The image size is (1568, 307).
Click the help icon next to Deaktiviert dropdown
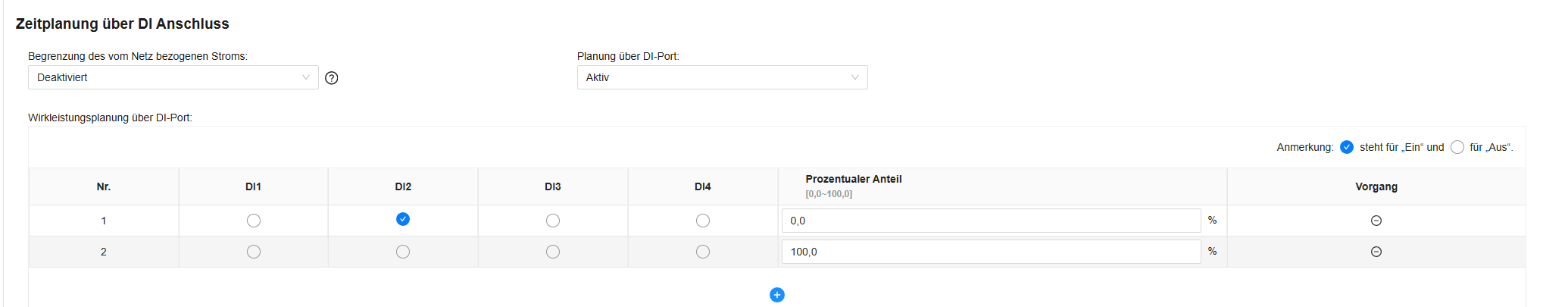pos(331,77)
